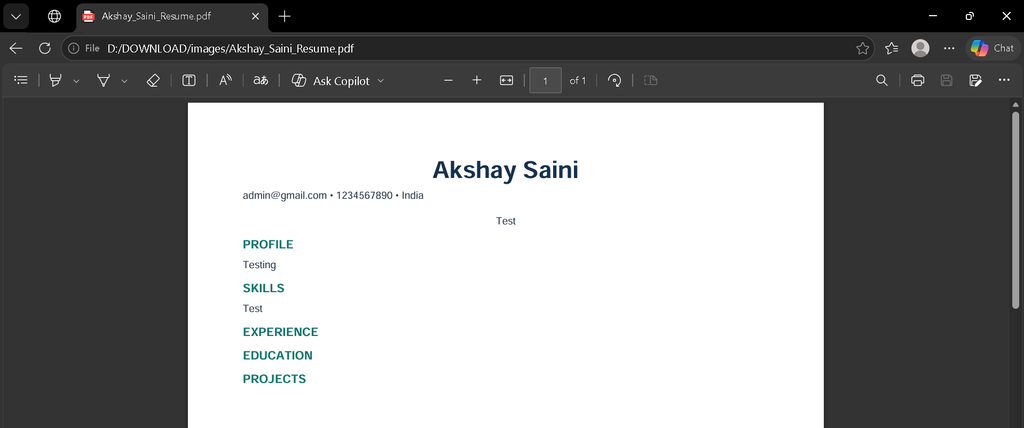This screenshot has height=428, width=1024.
Task: Open the Translate icon
Action: click(261, 80)
